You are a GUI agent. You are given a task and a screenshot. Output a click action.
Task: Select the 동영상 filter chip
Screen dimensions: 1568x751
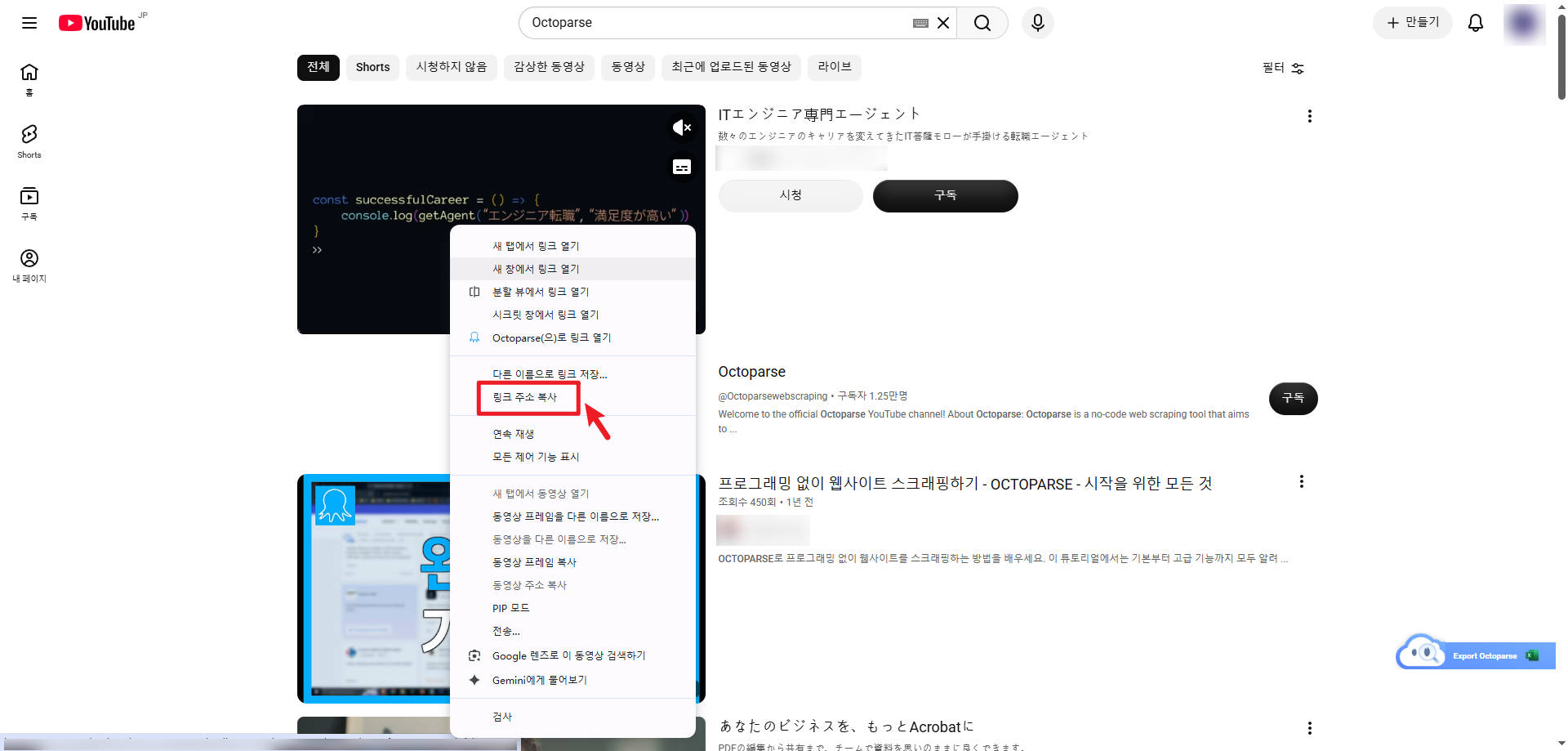tap(628, 68)
